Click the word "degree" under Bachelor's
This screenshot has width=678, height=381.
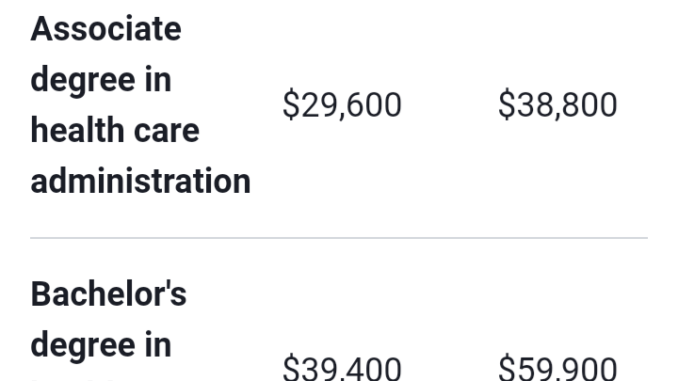pyautogui.click(x=83, y=347)
